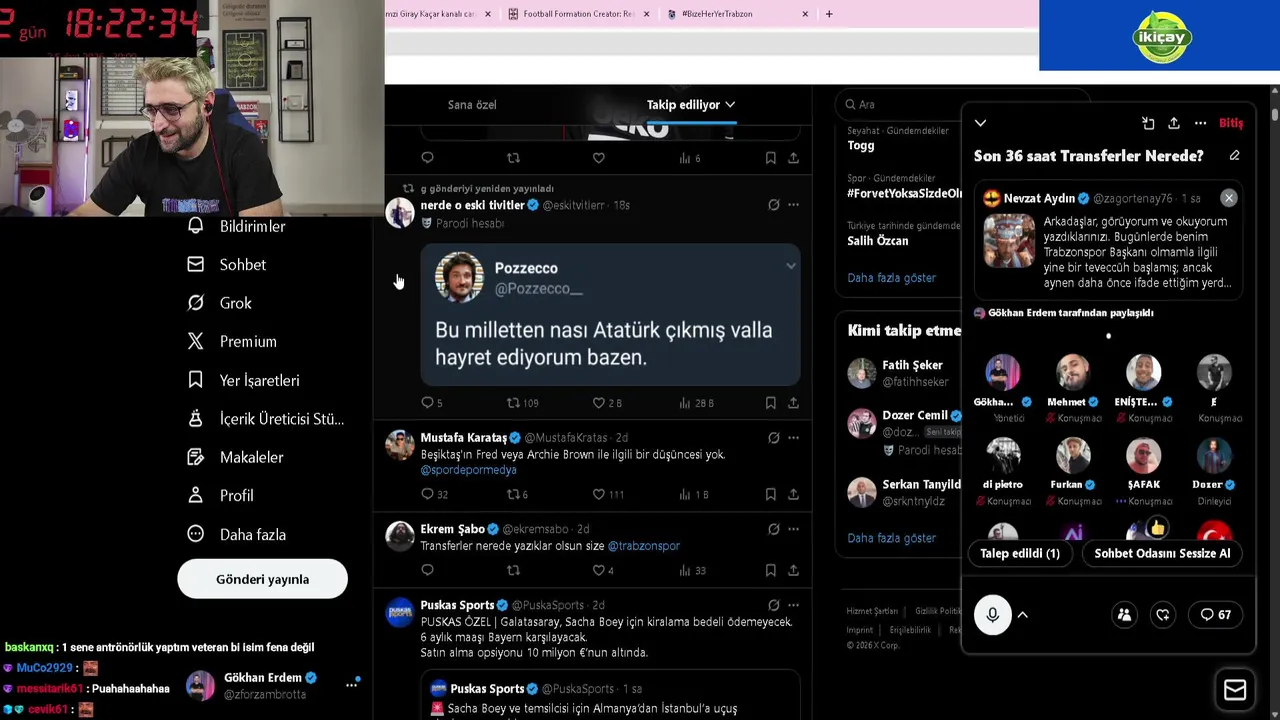Open Space participants people icon
The image size is (1280, 720).
(x=1124, y=615)
